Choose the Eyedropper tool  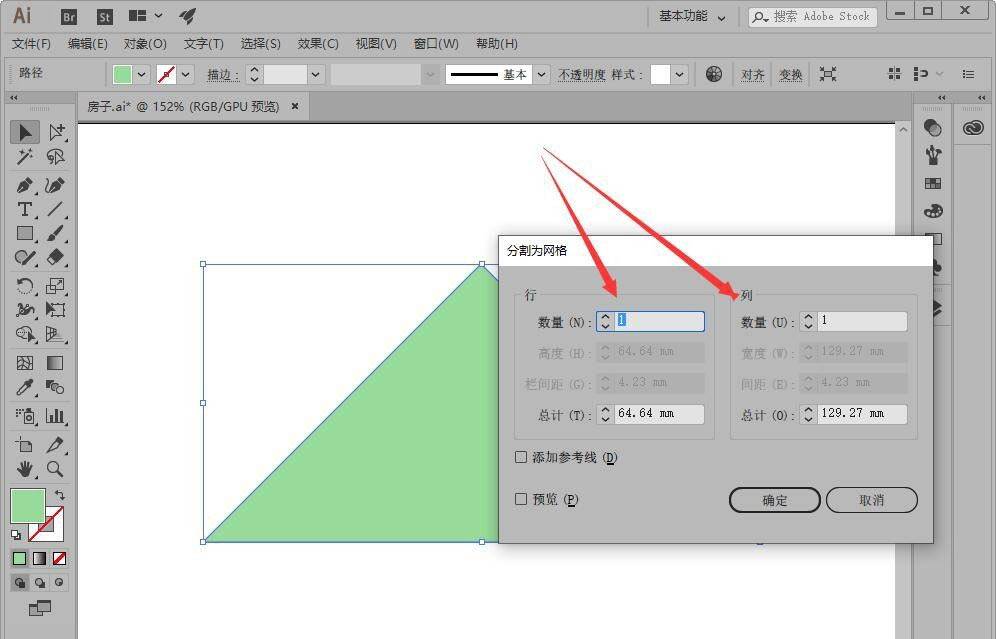[25, 387]
